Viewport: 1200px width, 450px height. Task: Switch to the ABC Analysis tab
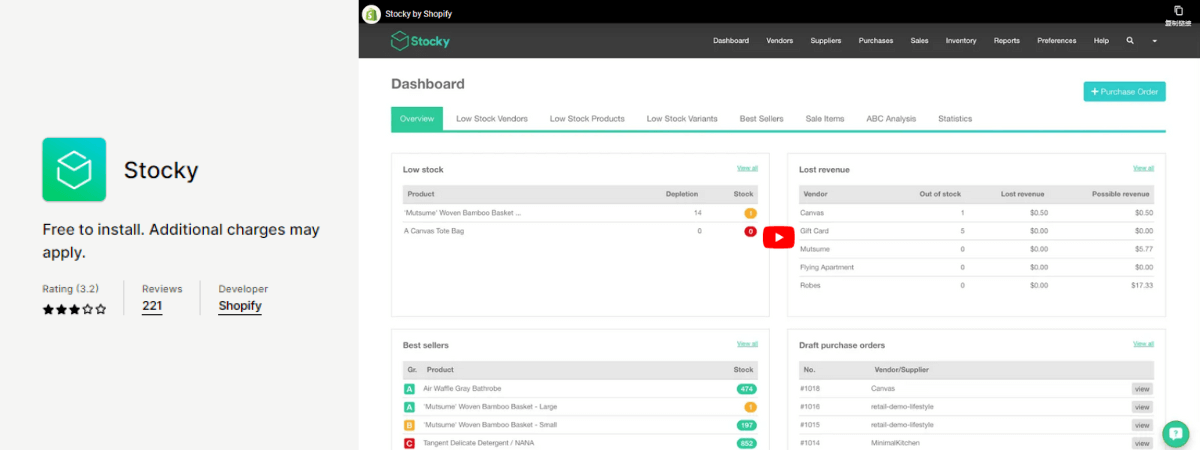[891, 119]
